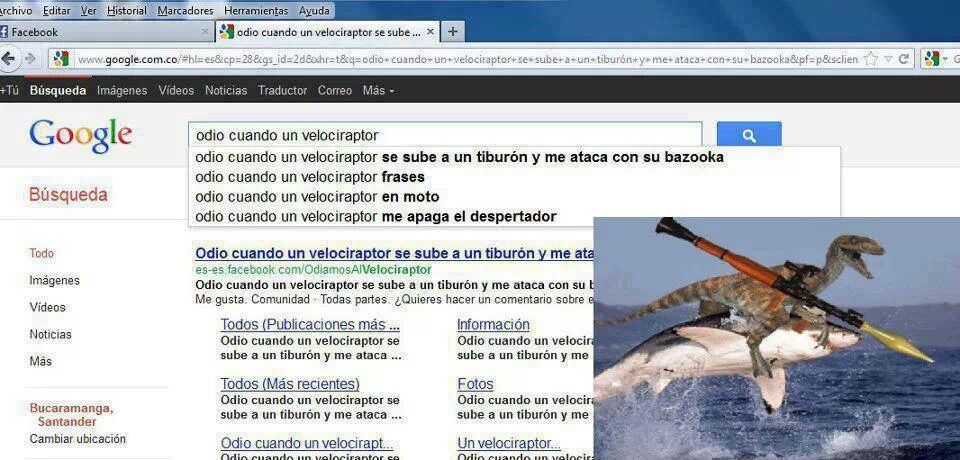Open a new browser tab with plus button

tap(453, 32)
